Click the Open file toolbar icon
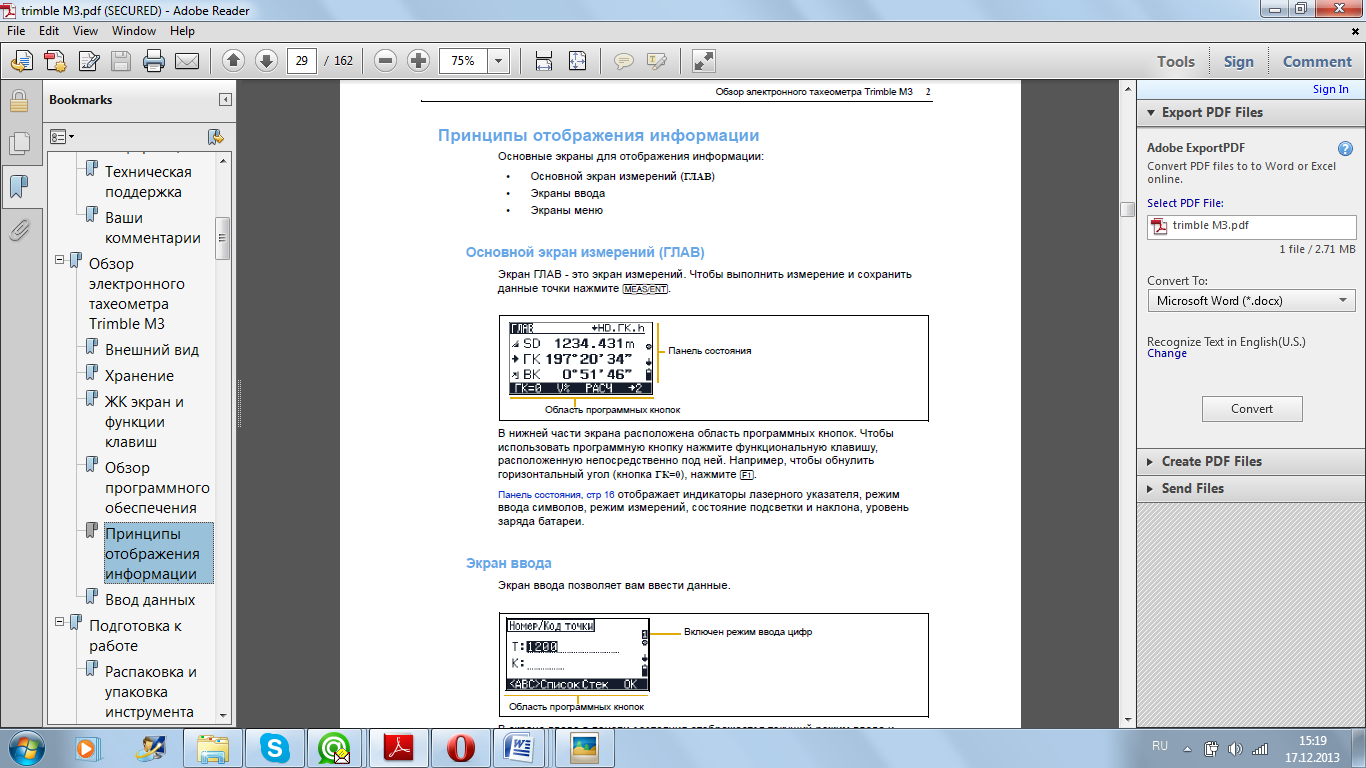Image resolution: width=1366 pixels, height=768 pixels. tap(21, 61)
